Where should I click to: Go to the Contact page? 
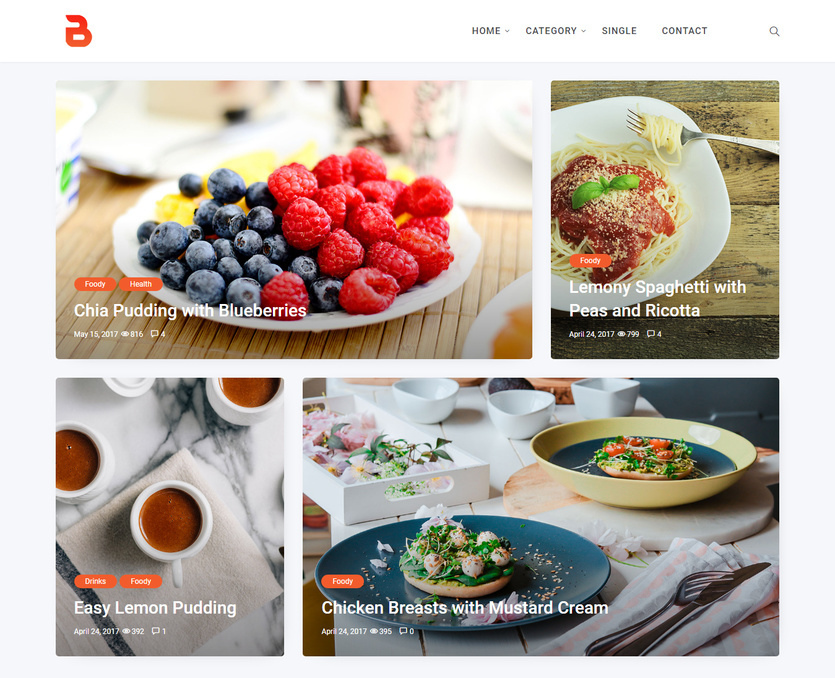(x=684, y=31)
